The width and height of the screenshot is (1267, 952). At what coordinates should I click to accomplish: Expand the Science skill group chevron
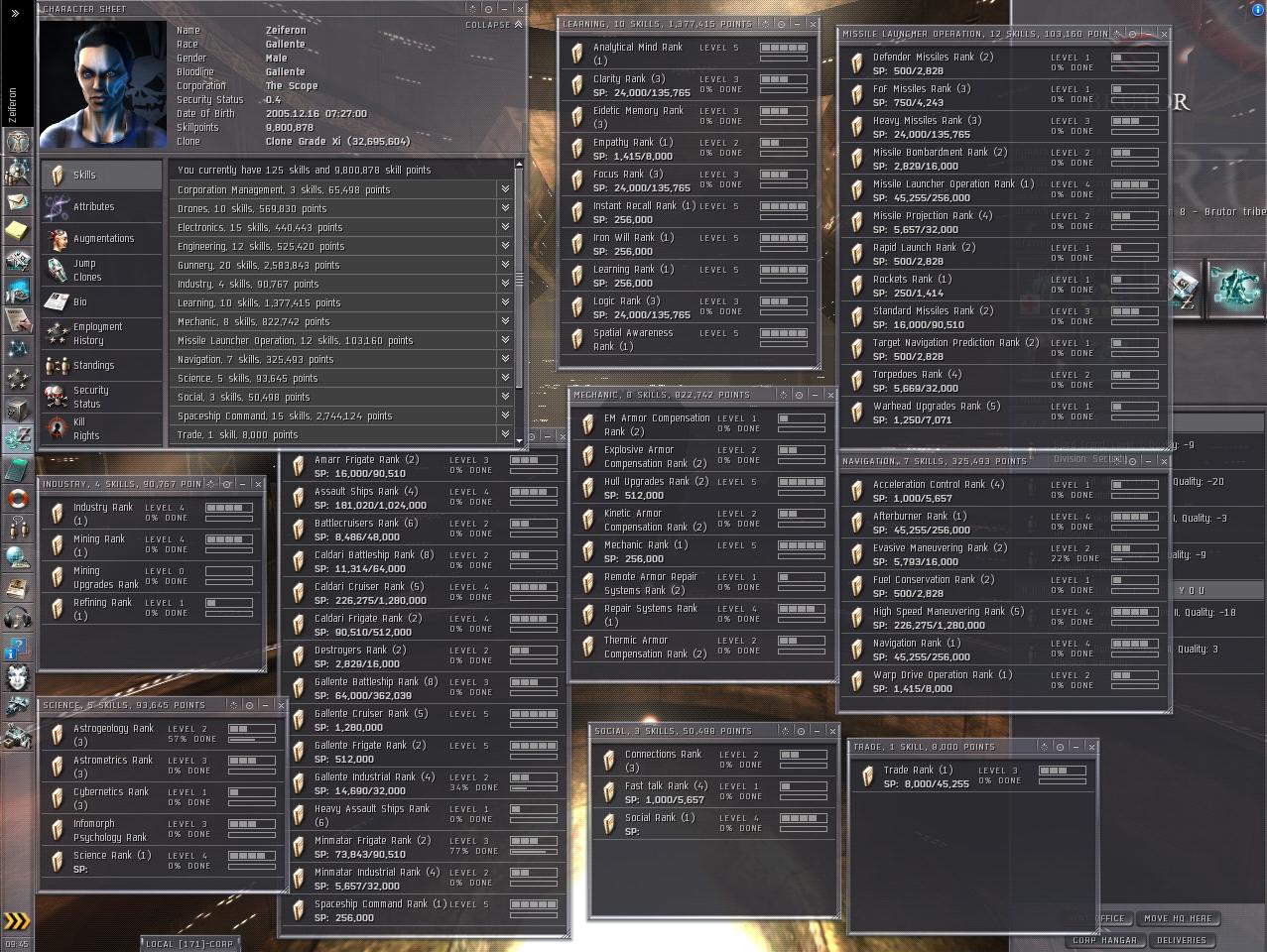pyautogui.click(x=505, y=378)
